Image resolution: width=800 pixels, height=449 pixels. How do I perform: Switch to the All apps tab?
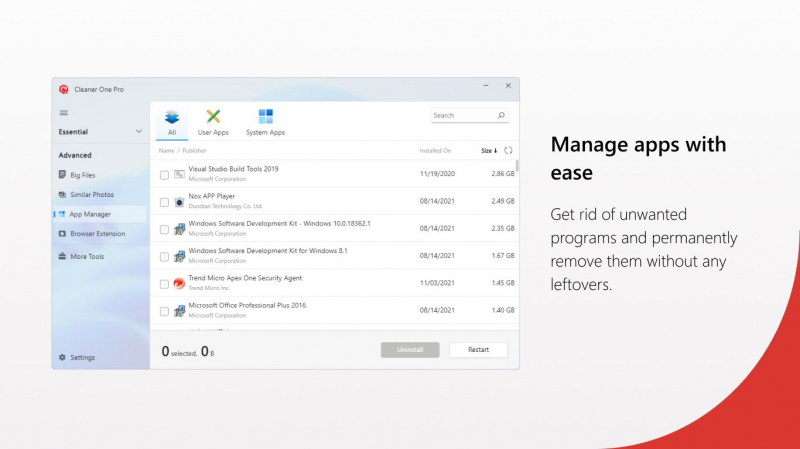click(x=172, y=123)
